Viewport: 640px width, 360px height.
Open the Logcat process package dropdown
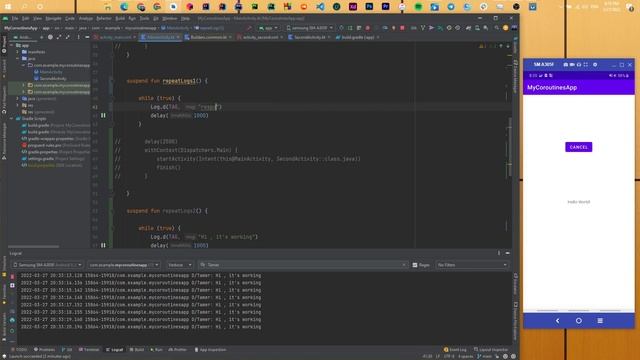coord(124,265)
